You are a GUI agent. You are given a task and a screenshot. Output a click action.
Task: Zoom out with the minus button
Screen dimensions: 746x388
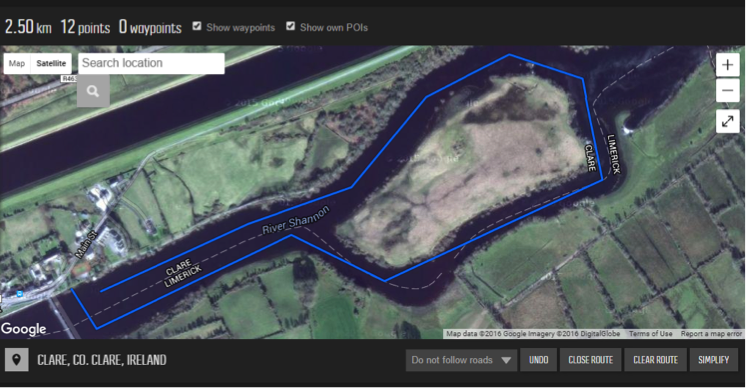pyautogui.click(x=727, y=90)
